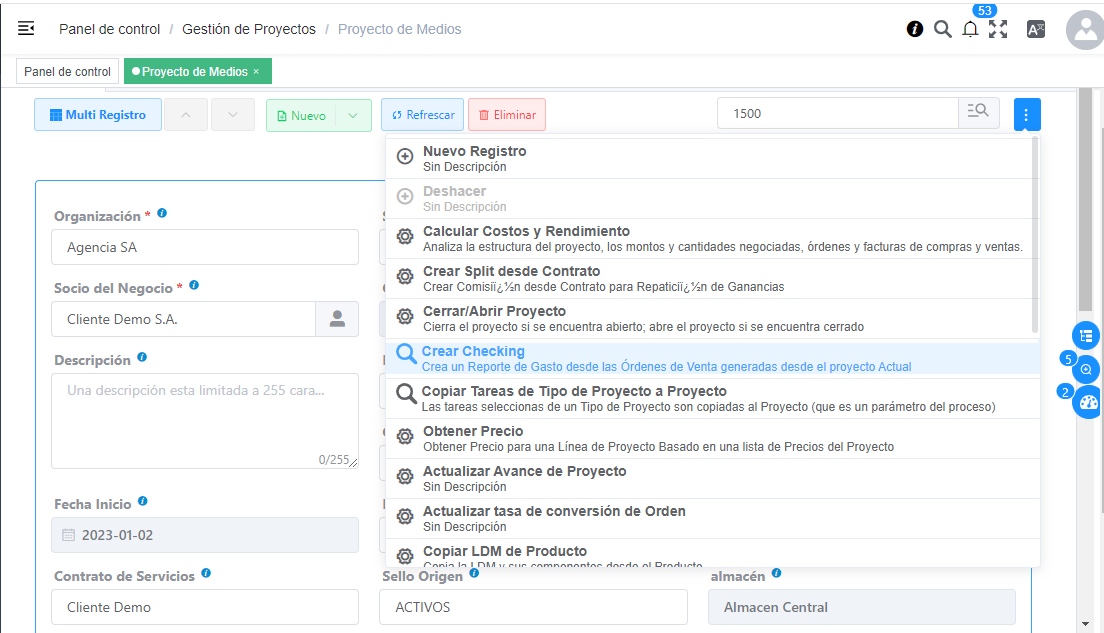Click the Refrescar button
The image size is (1104, 633).
point(422,115)
